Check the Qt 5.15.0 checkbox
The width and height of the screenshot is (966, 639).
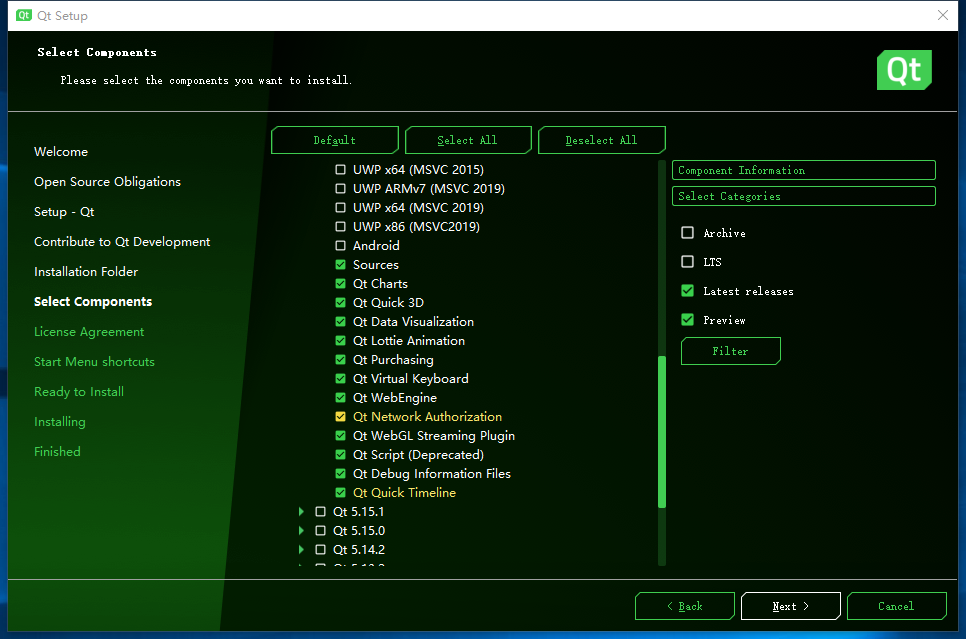[320, 531]
